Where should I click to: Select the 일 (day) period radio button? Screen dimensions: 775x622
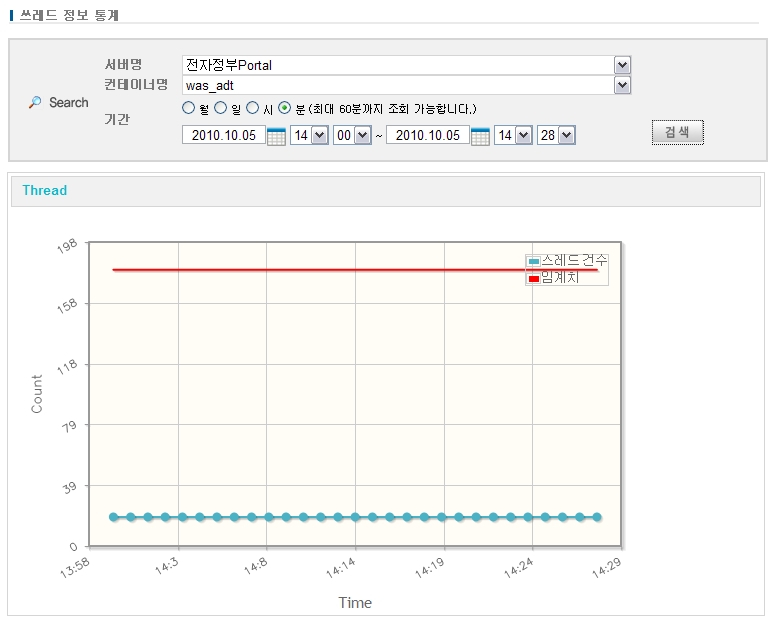(x=221, y=108)
